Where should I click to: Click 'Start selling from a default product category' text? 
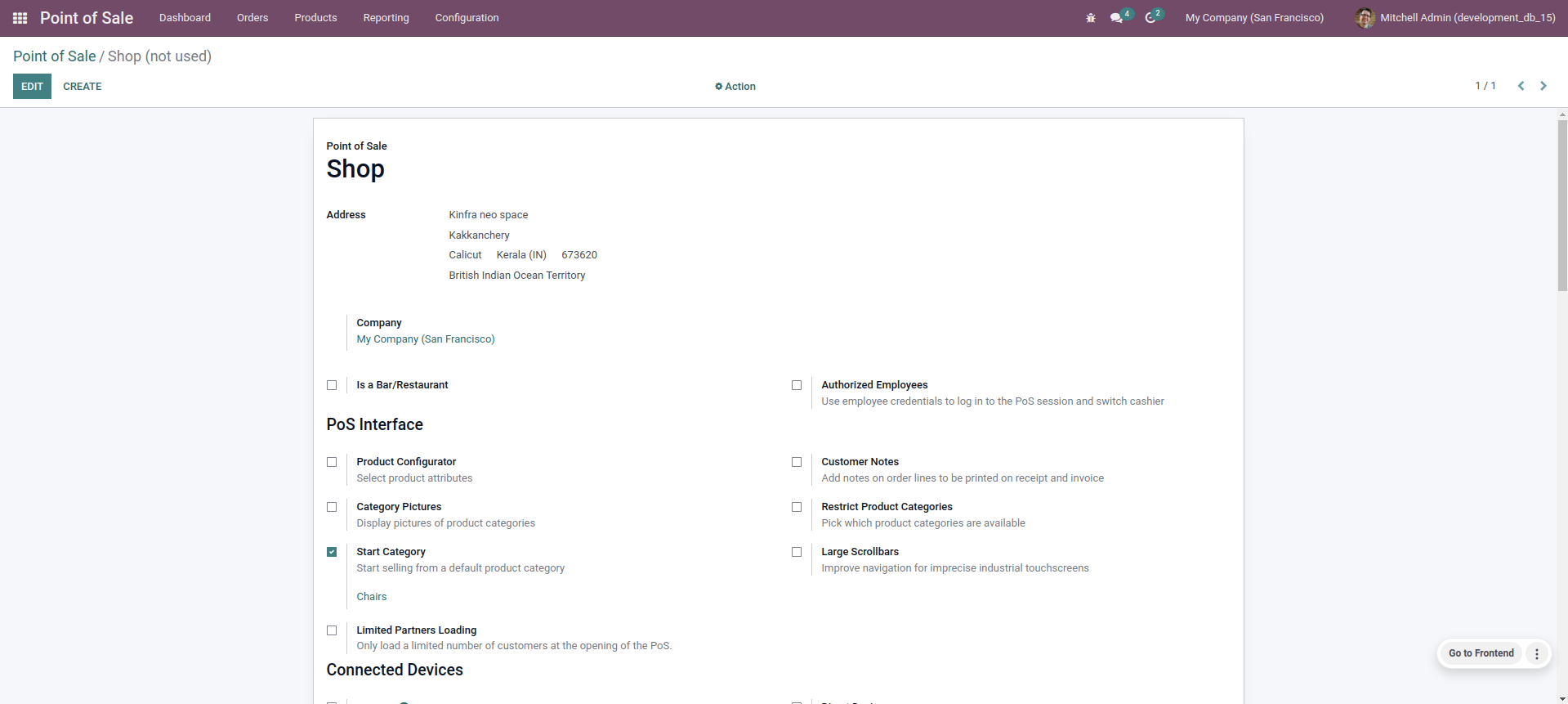(461, 568)
